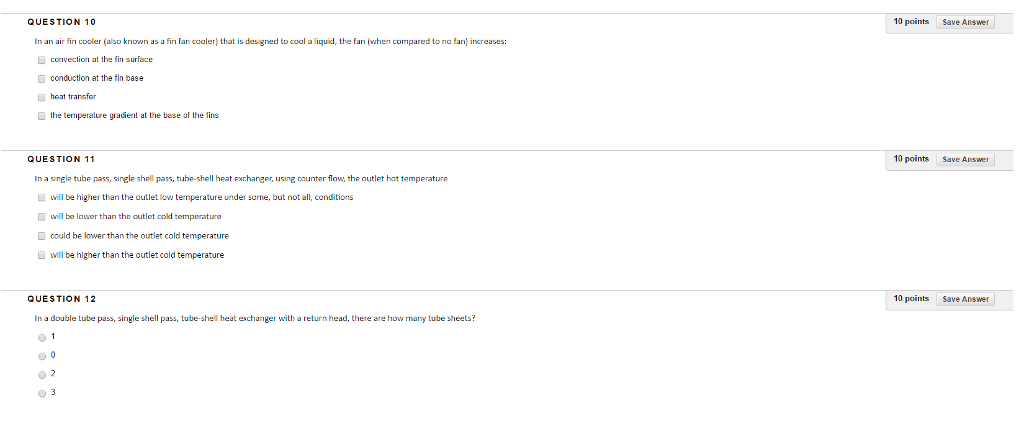Click Question 10's '10 points' label
Viewport: 1024px width, 421px height.
(911, 22)
